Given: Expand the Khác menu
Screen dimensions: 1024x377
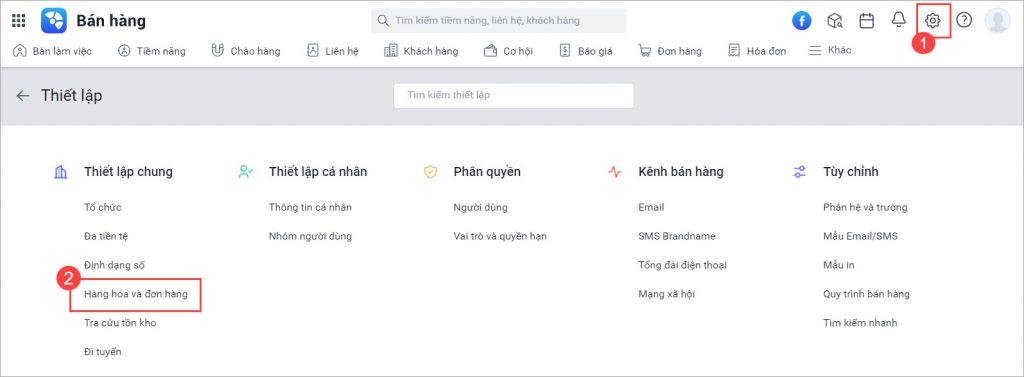Looking at the screenshot, I should tap(830, 50).
